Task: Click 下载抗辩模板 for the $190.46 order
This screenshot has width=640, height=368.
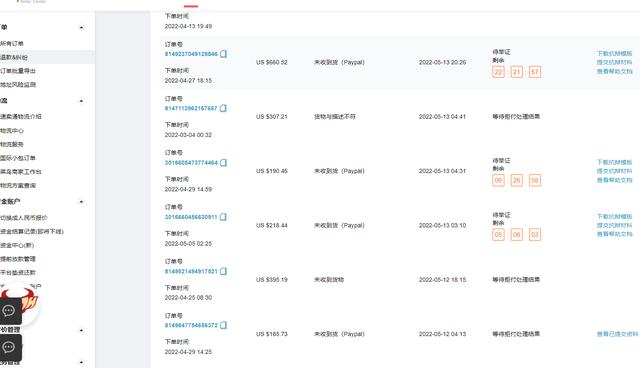Action: click(x=614, y=162)
